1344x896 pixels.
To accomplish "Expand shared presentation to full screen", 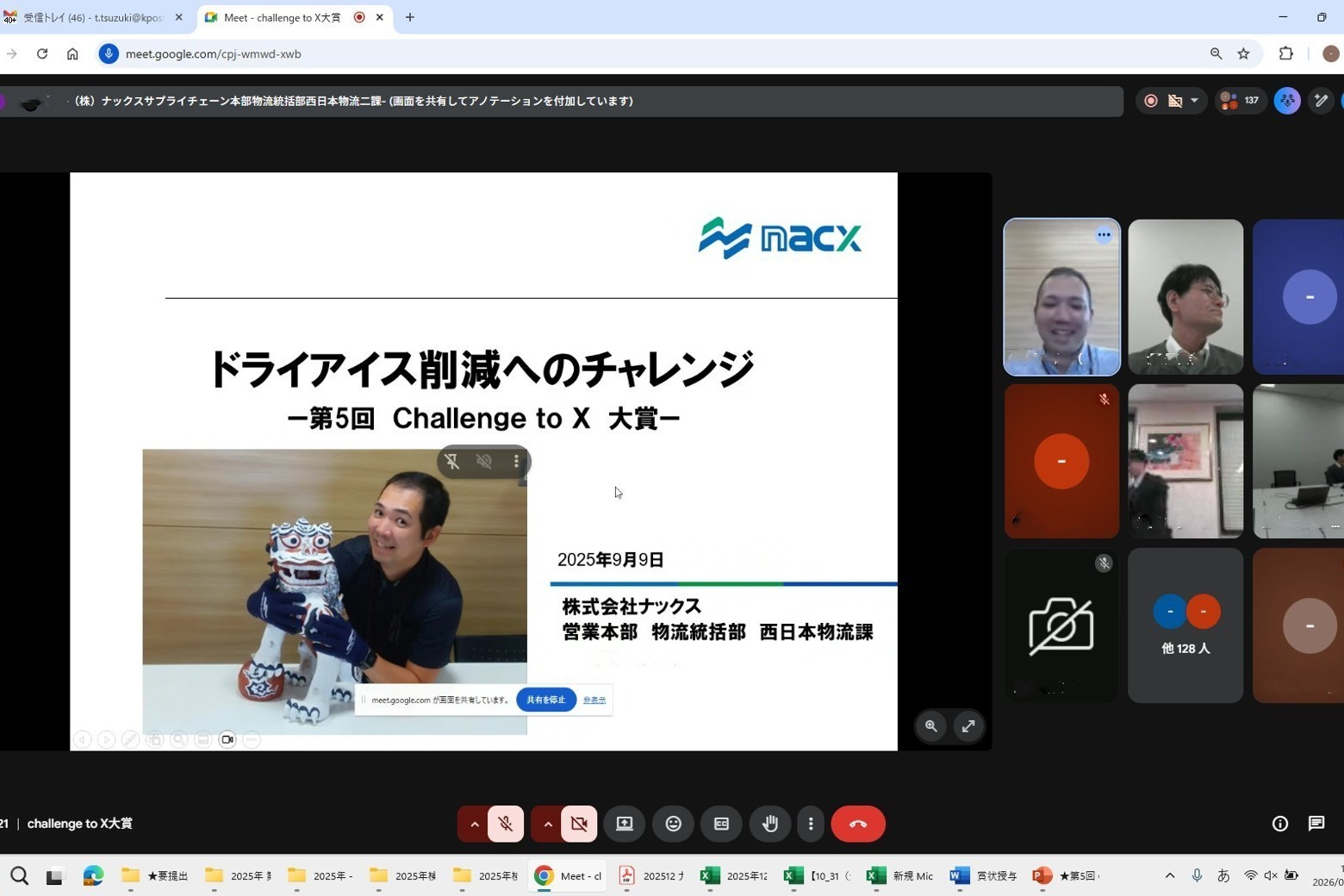I will [x=968, y=726].
